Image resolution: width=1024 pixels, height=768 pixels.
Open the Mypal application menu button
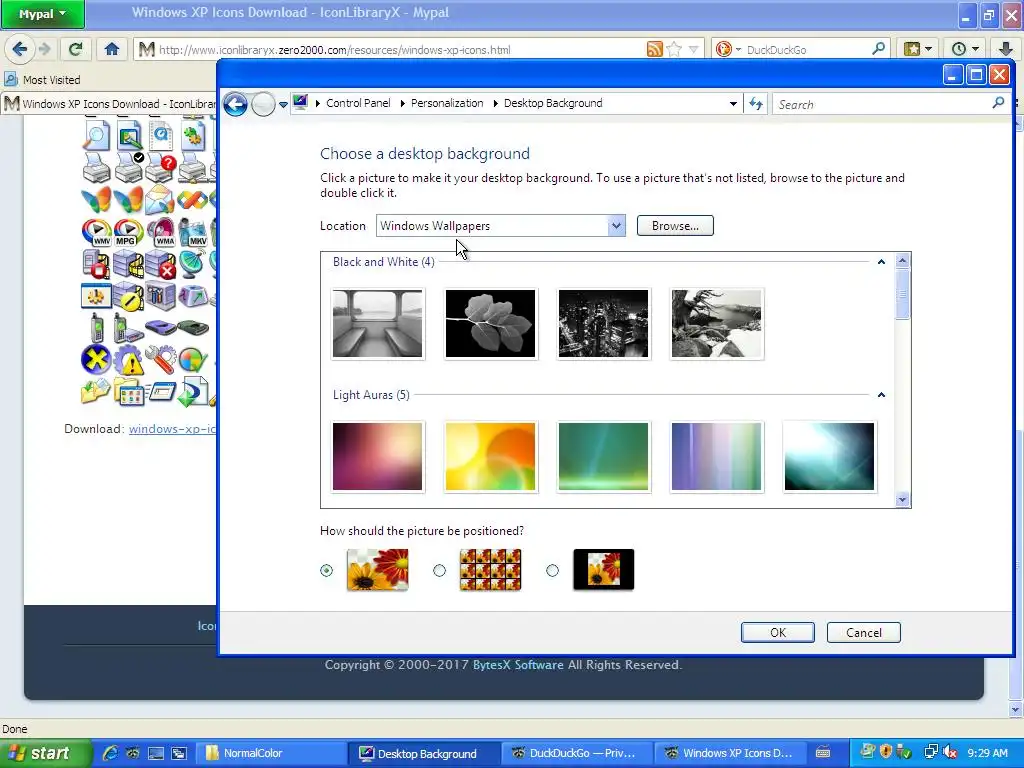[x=42, y=14]
